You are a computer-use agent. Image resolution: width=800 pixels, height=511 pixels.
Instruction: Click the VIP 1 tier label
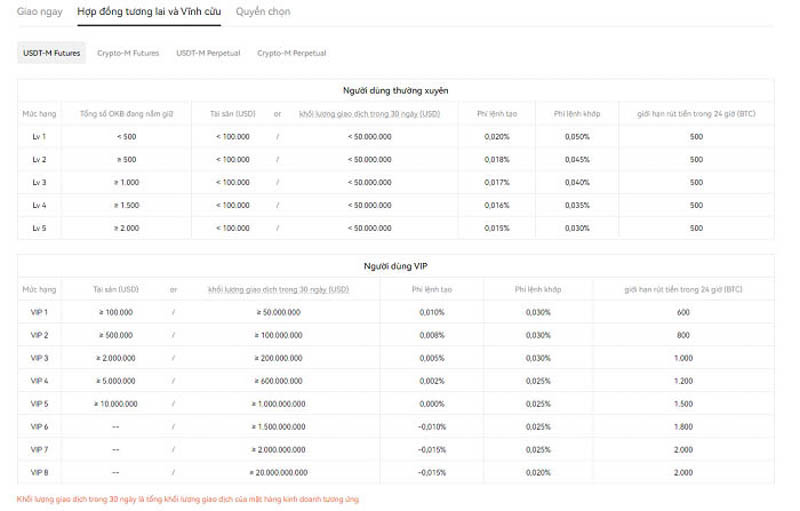39,312
